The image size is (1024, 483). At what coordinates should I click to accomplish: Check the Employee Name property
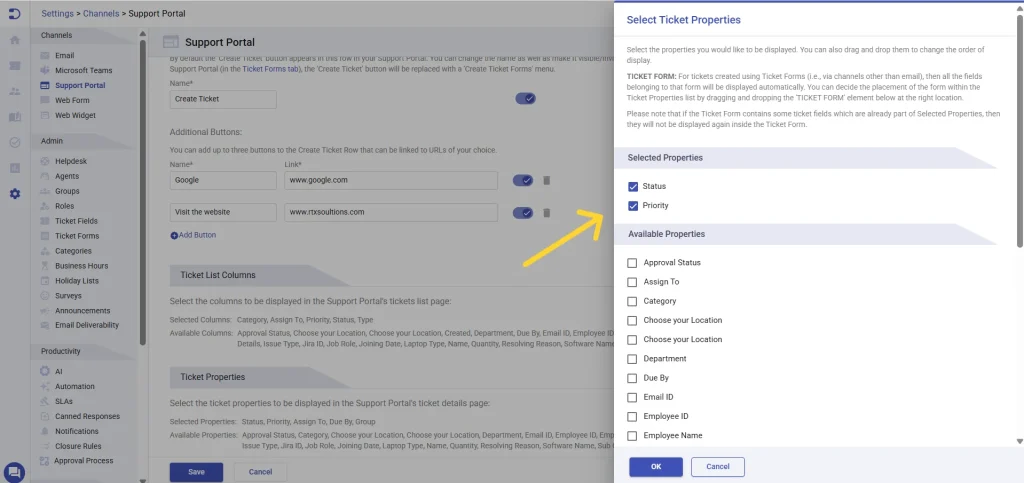point(632,436)
